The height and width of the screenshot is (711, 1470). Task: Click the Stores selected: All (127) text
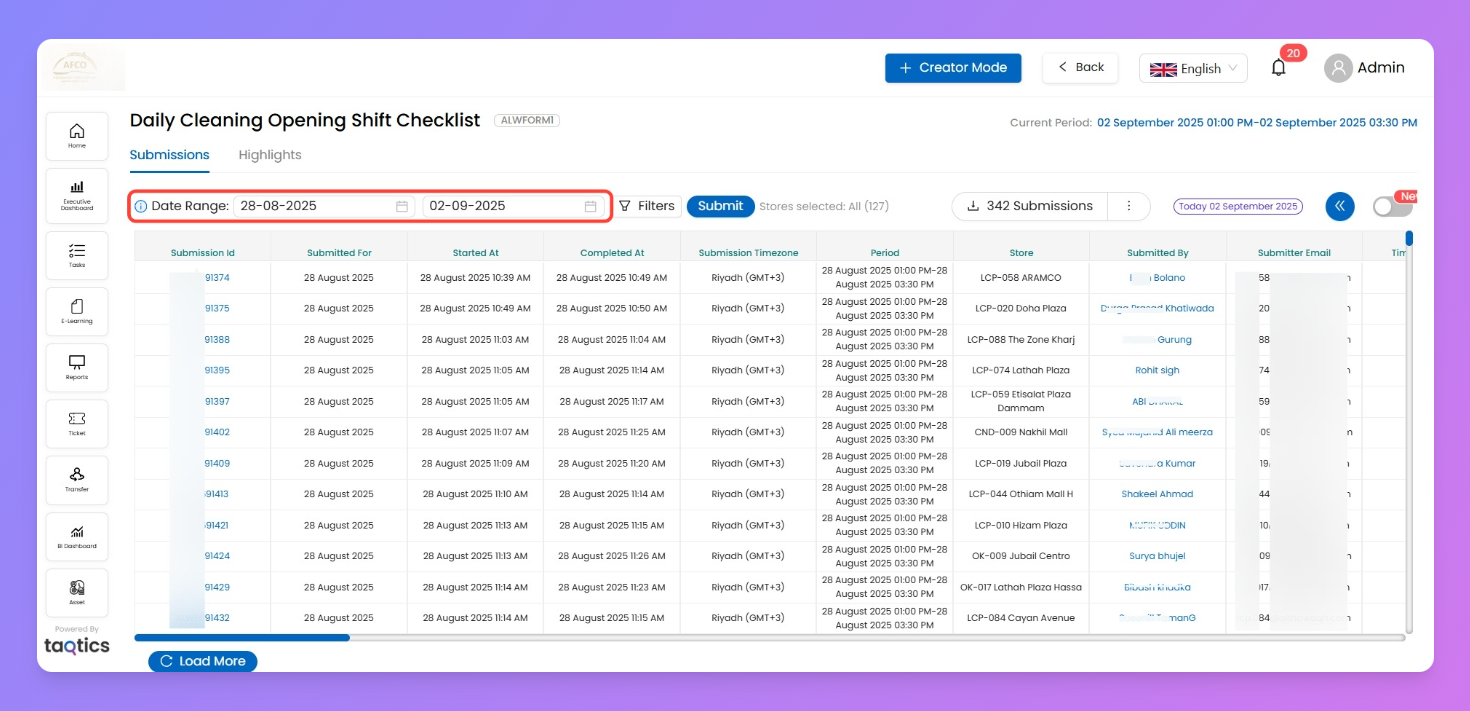point(824,207)
